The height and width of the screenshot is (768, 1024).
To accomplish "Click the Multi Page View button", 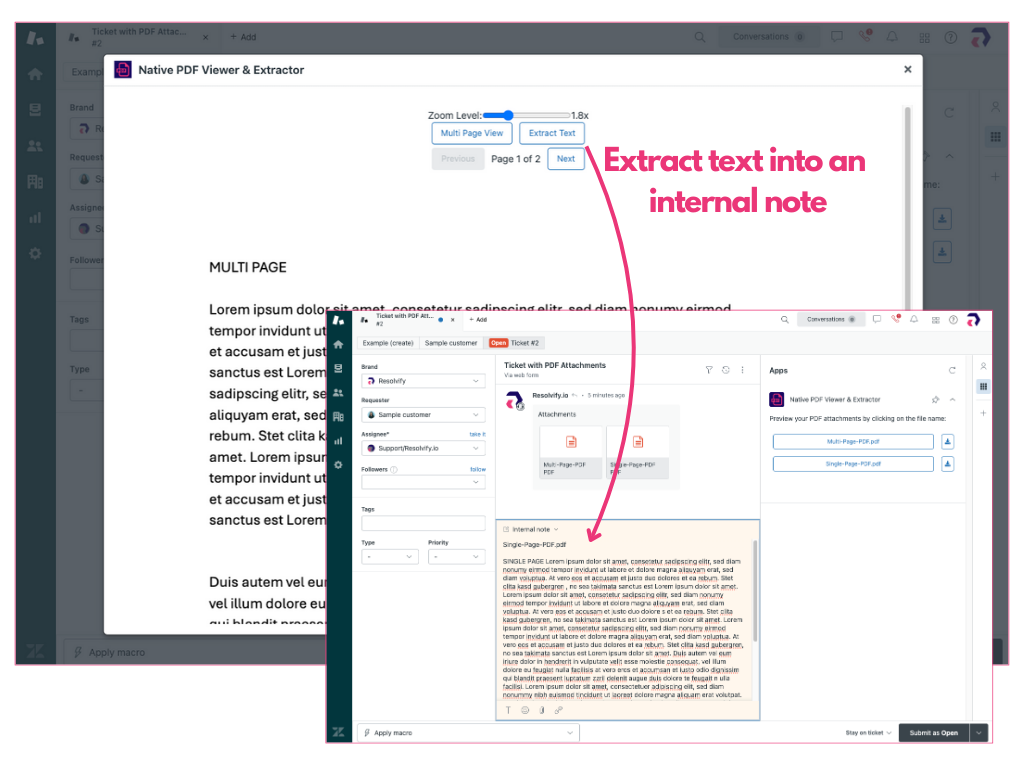I will [472, 133].
